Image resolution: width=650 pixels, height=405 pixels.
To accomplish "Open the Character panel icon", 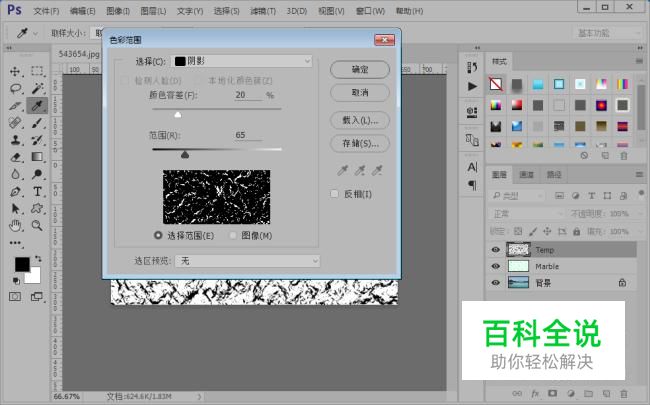I will (x=472, y=167).
